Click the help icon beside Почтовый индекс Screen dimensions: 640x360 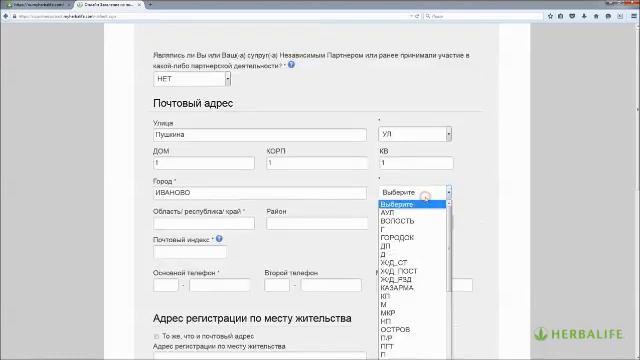[x=219, y=239]
